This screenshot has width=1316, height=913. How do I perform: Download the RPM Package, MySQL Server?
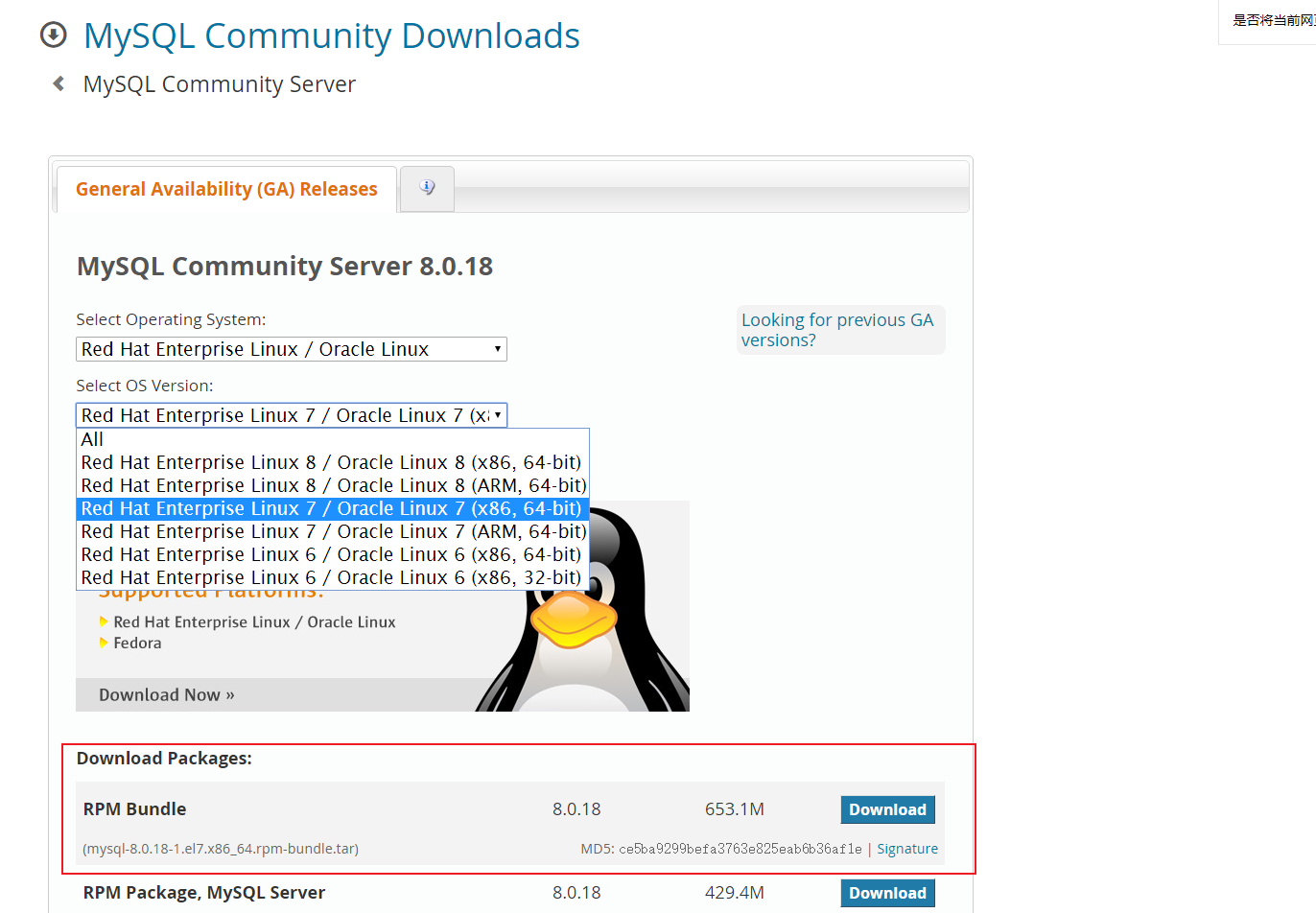coord(888,893)
